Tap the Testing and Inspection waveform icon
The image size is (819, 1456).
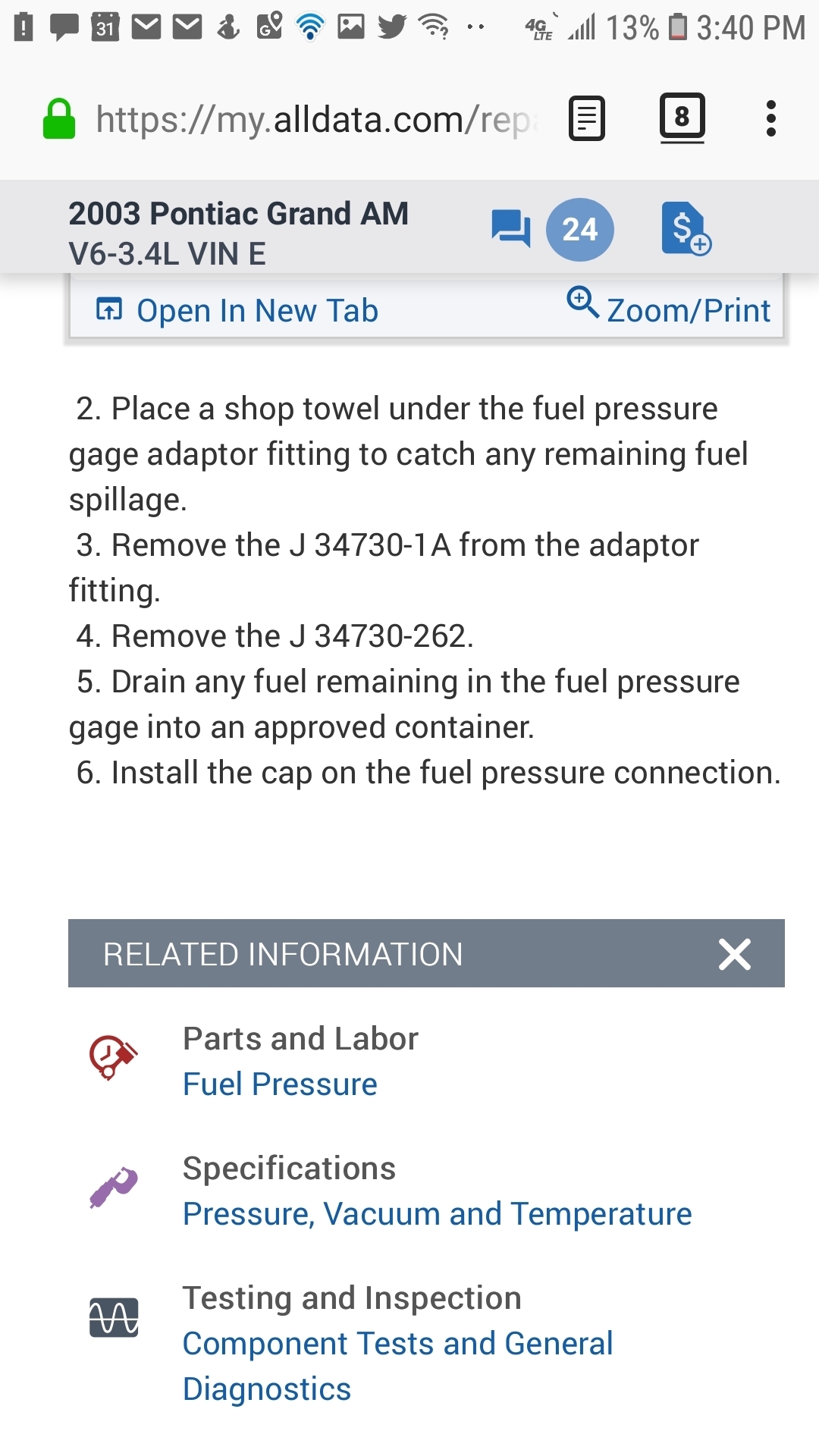click(x=114, y=1317)
